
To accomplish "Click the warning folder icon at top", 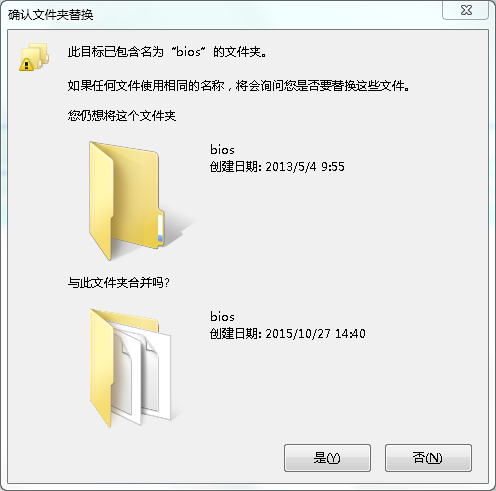I will (34, 57).
